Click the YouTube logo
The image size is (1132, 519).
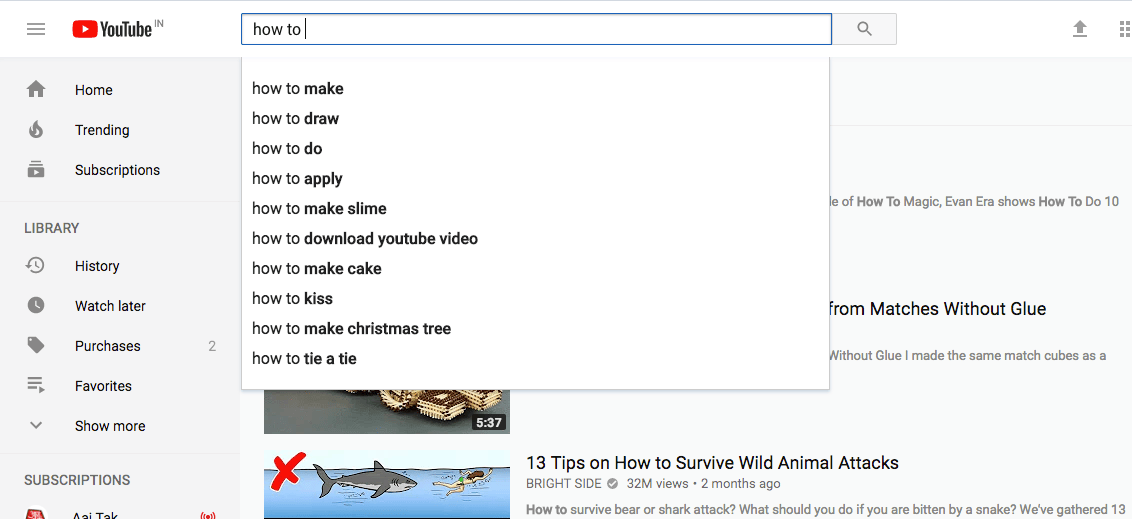click(112, 29)
